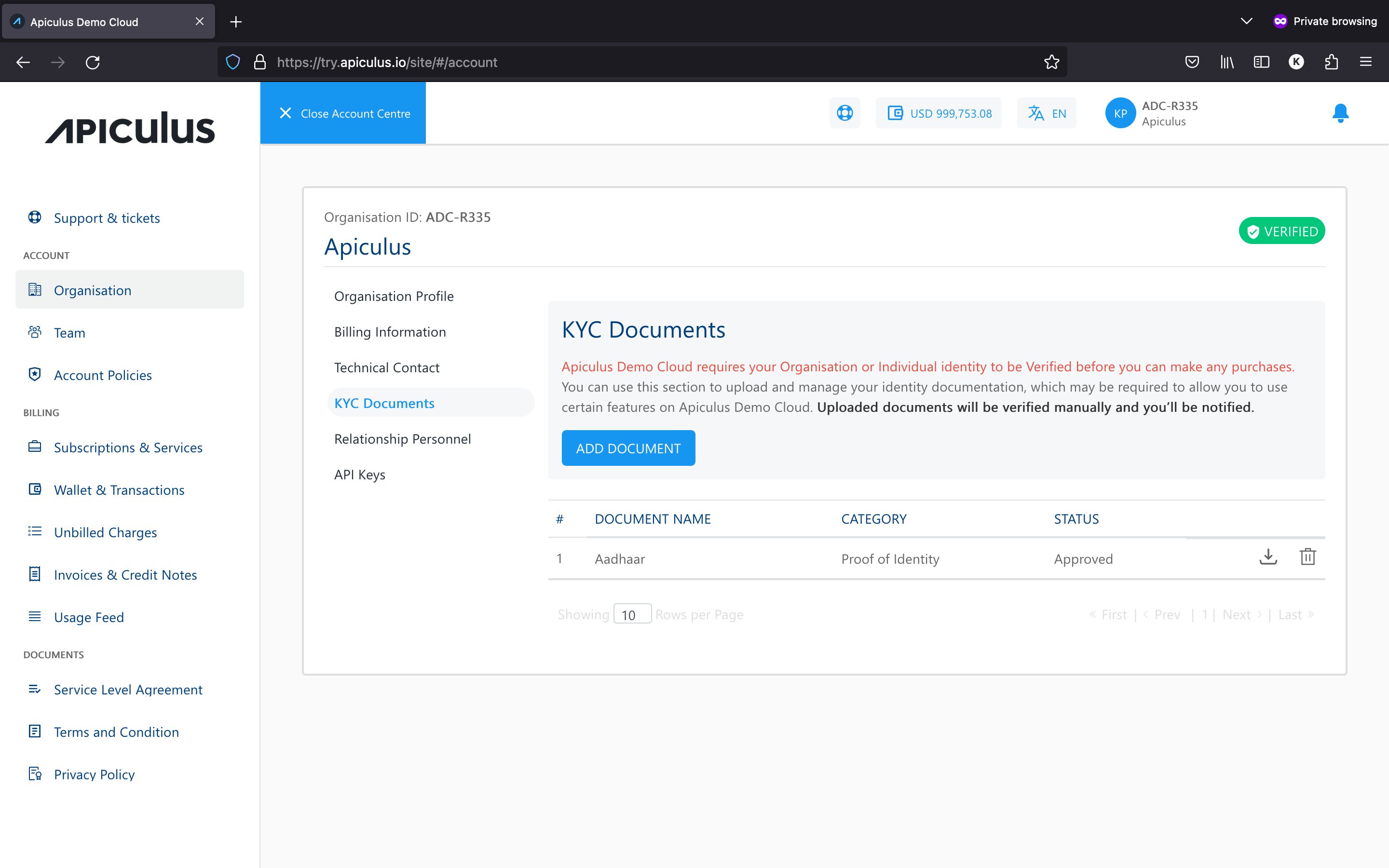
Task: Click the delete icon for Aadhaar document
Action: point(1307,557)
